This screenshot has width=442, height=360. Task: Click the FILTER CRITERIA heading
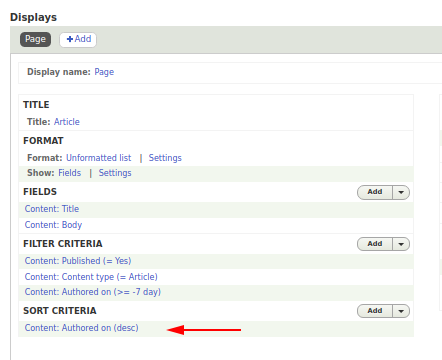coord(63,244)
